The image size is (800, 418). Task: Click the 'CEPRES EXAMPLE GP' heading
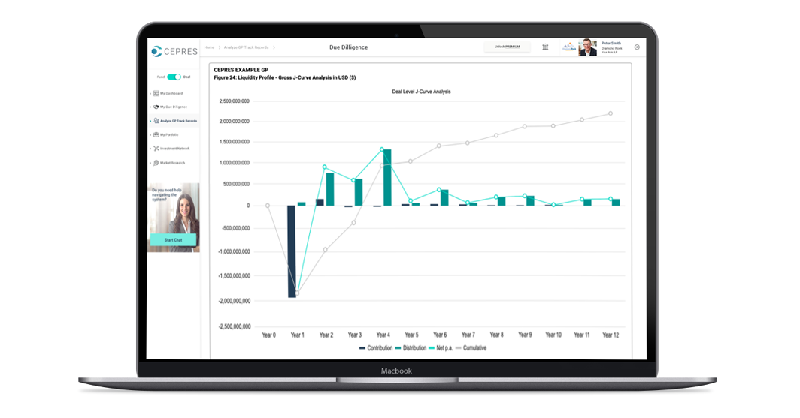[x=241, y=70]
